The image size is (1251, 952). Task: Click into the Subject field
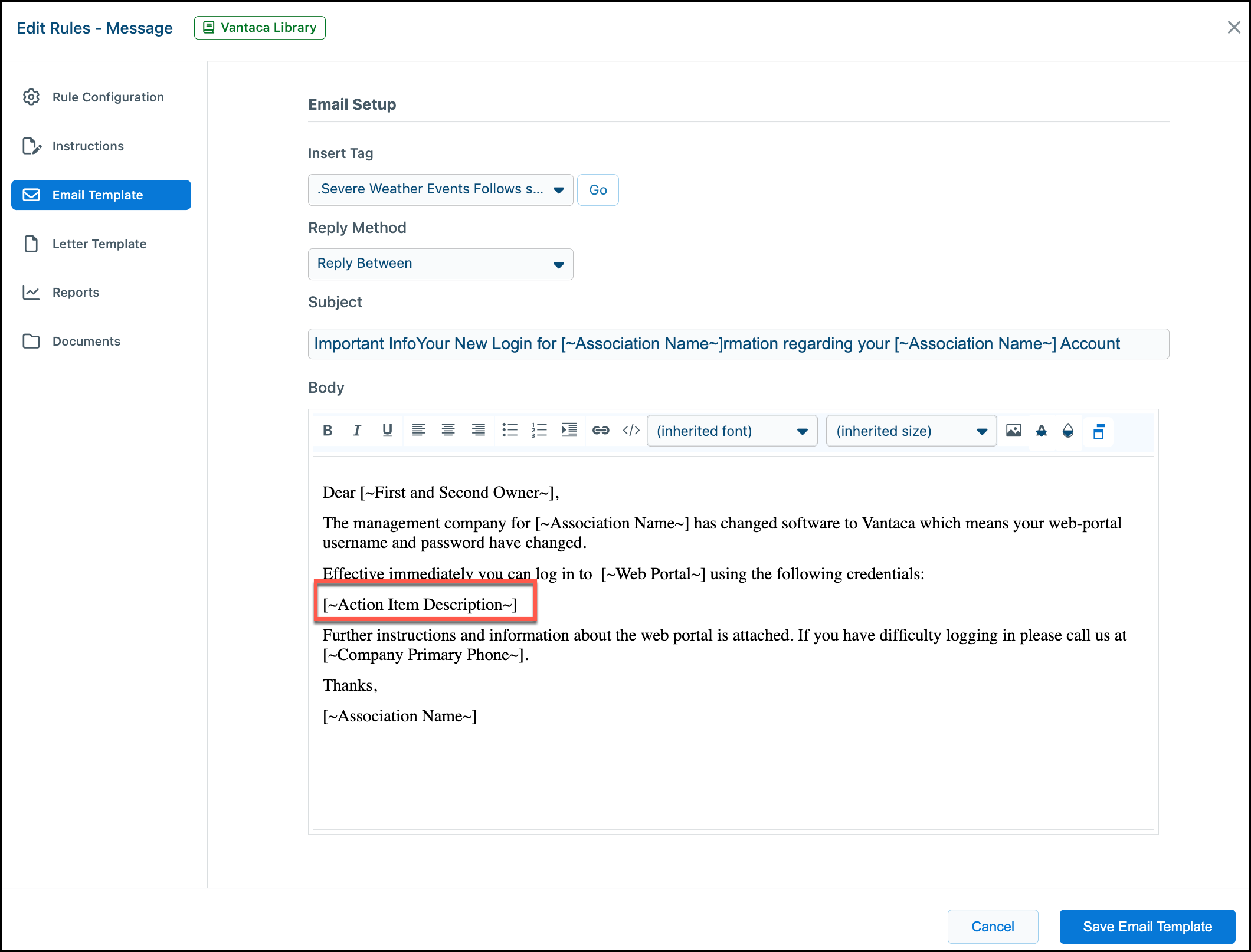[738, 344]
